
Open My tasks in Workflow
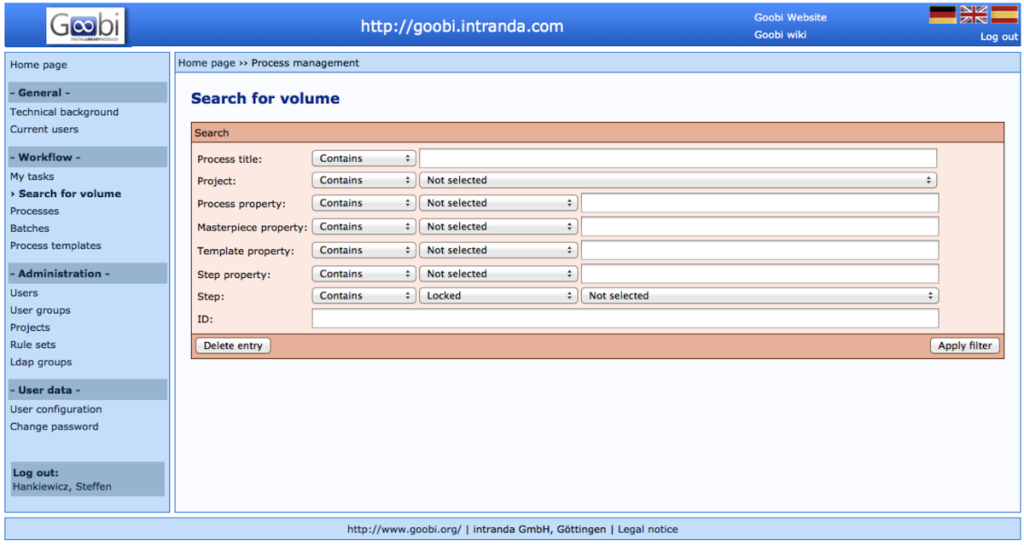tap(32, 176)
